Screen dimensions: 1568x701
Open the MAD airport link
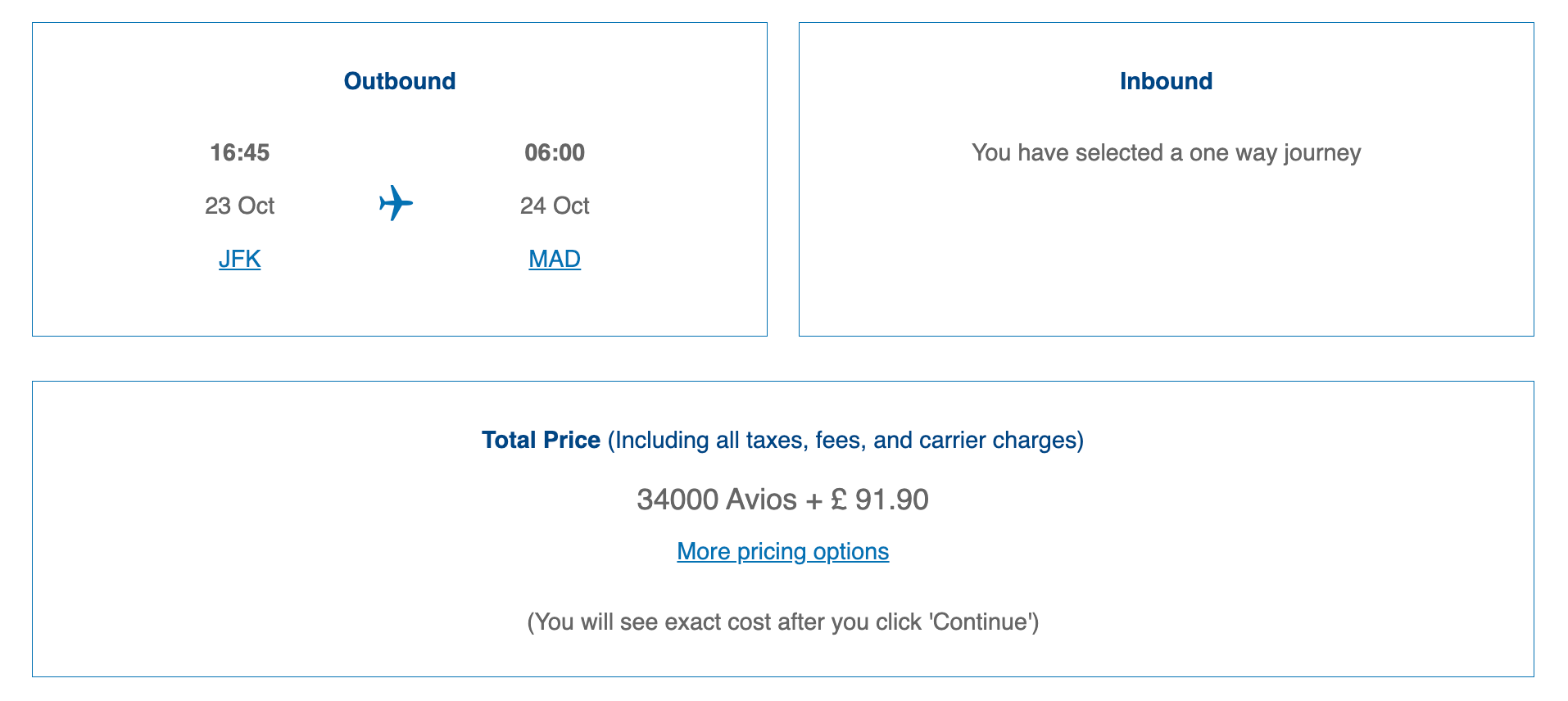point(555,259)
